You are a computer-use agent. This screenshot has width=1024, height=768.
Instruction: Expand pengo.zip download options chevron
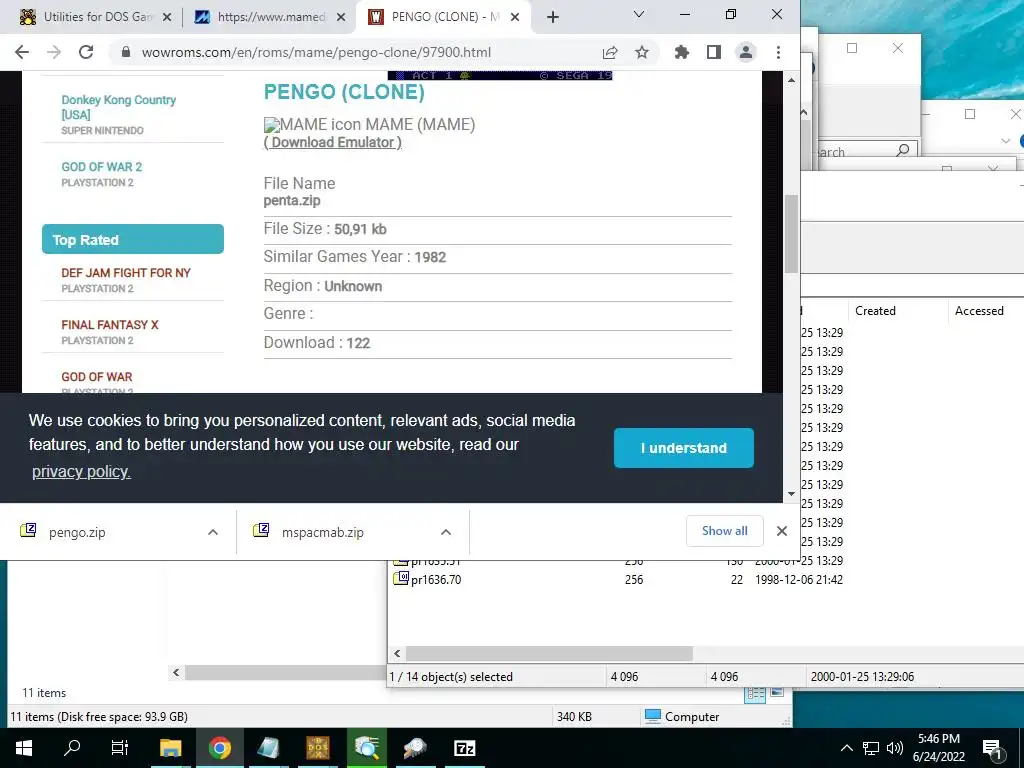tap(213, 532)
